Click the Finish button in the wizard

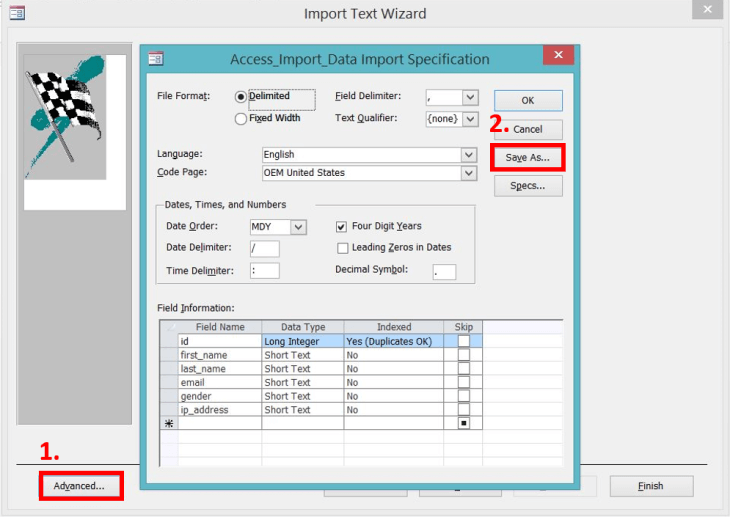pos(651,486)
